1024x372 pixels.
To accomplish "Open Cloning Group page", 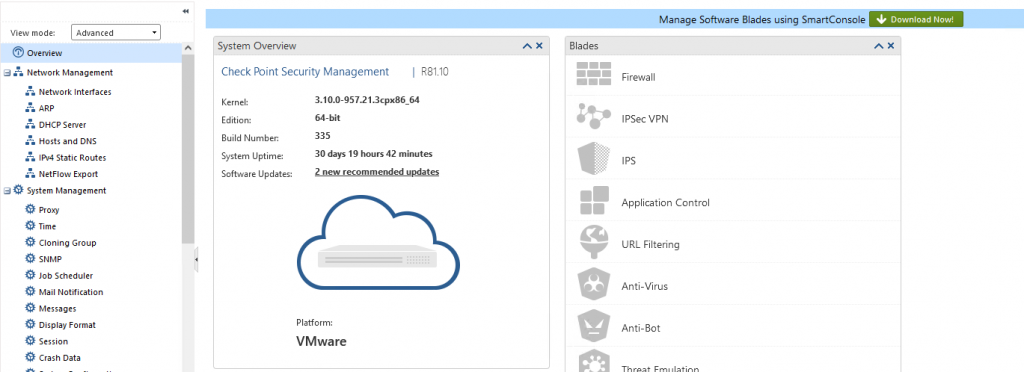I will click(67, 243).
